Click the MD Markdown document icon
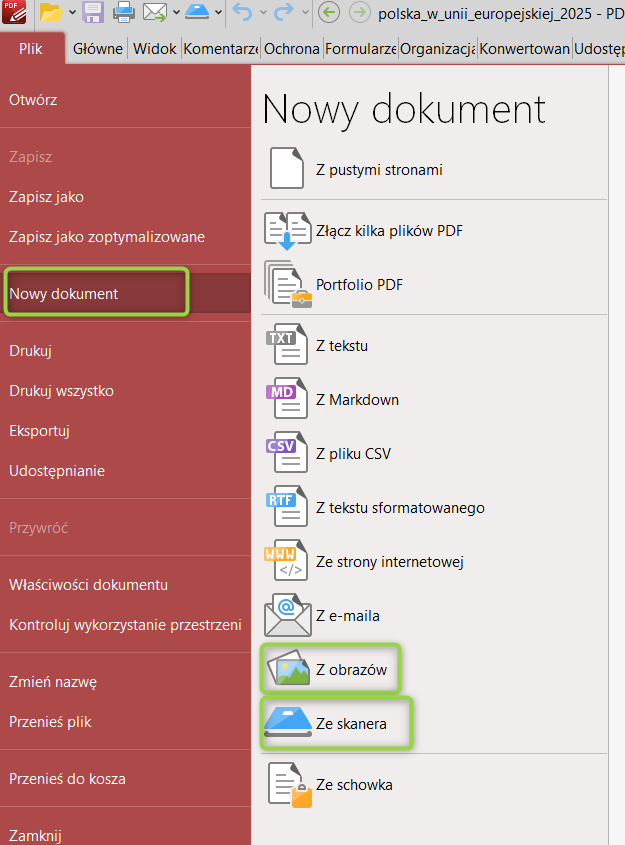 click(x=287, y=399)
